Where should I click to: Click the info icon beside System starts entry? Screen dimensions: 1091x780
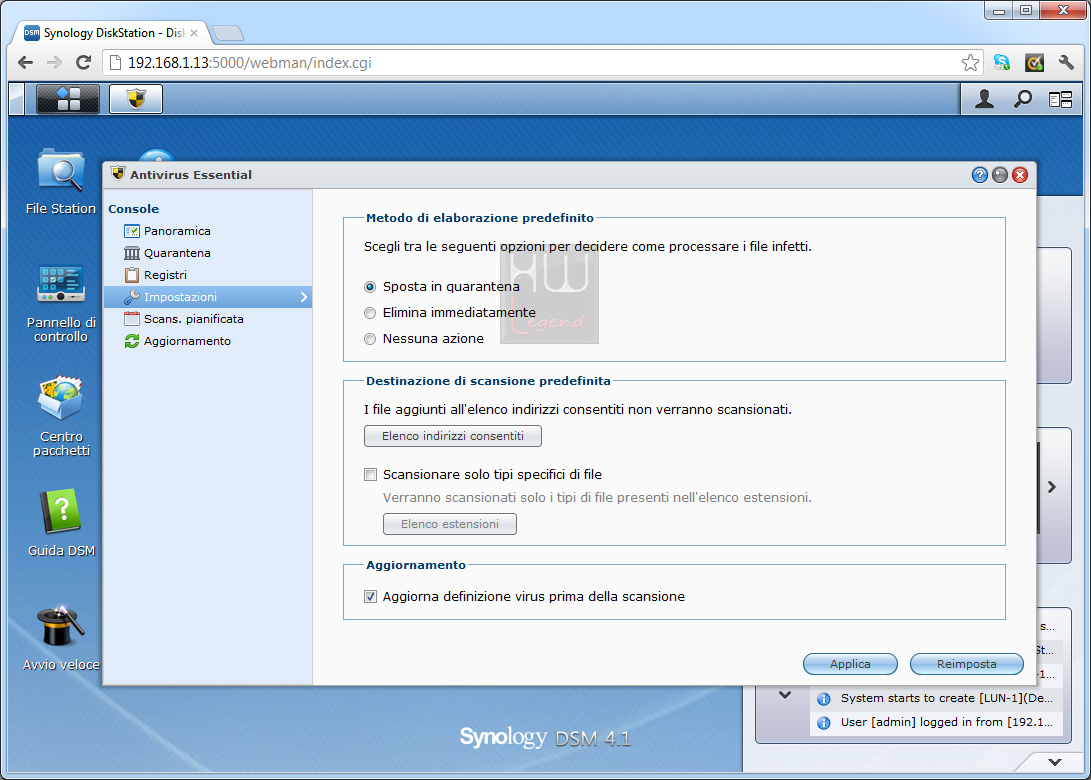[824, 699]
